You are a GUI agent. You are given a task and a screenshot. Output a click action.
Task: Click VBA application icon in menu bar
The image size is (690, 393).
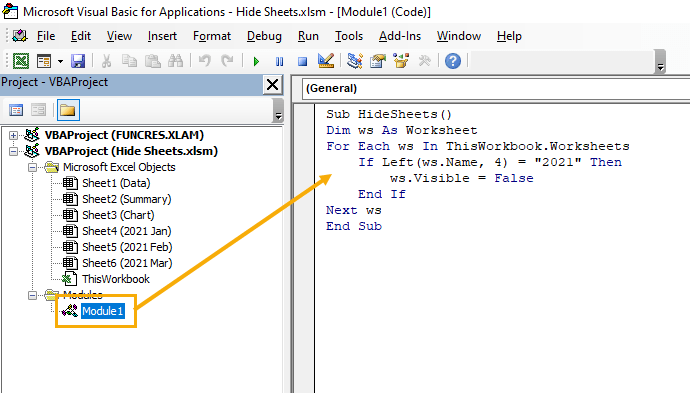click(19, 36)
